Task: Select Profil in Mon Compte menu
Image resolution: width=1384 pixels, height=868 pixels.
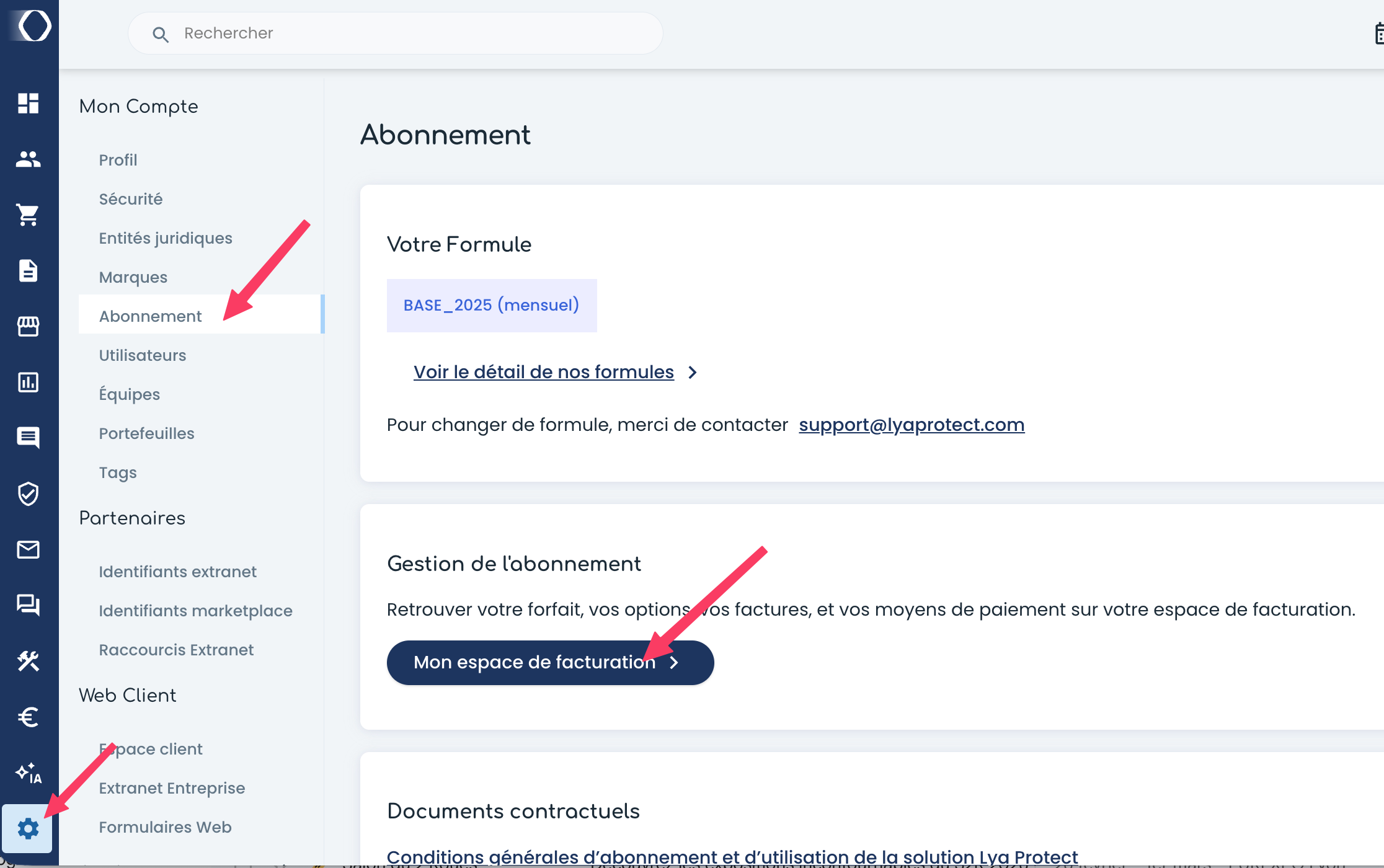Action: tap(118, 160)
